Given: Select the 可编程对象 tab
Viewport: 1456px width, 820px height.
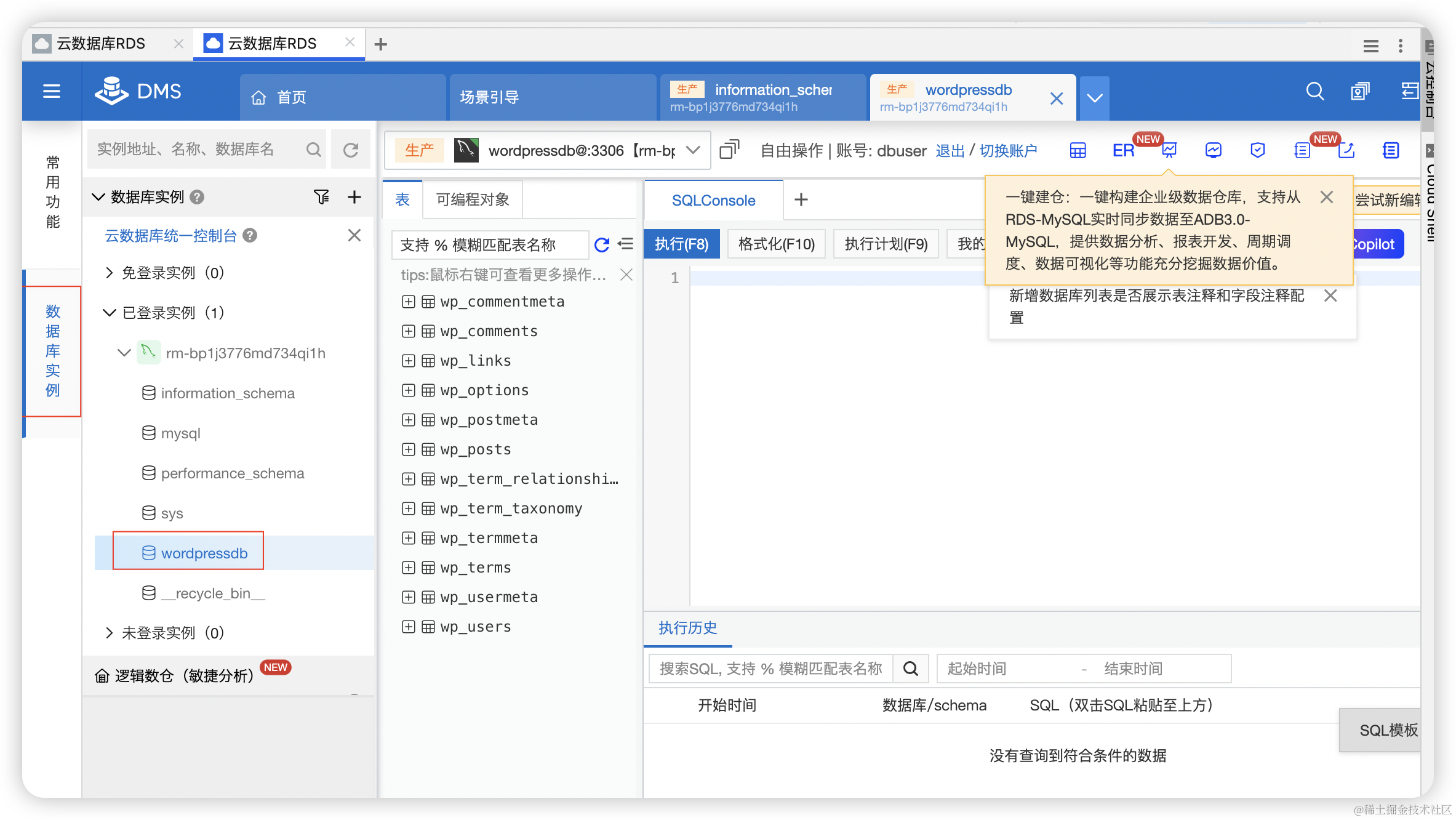Looking at the screenshot, I should (473, 199).
